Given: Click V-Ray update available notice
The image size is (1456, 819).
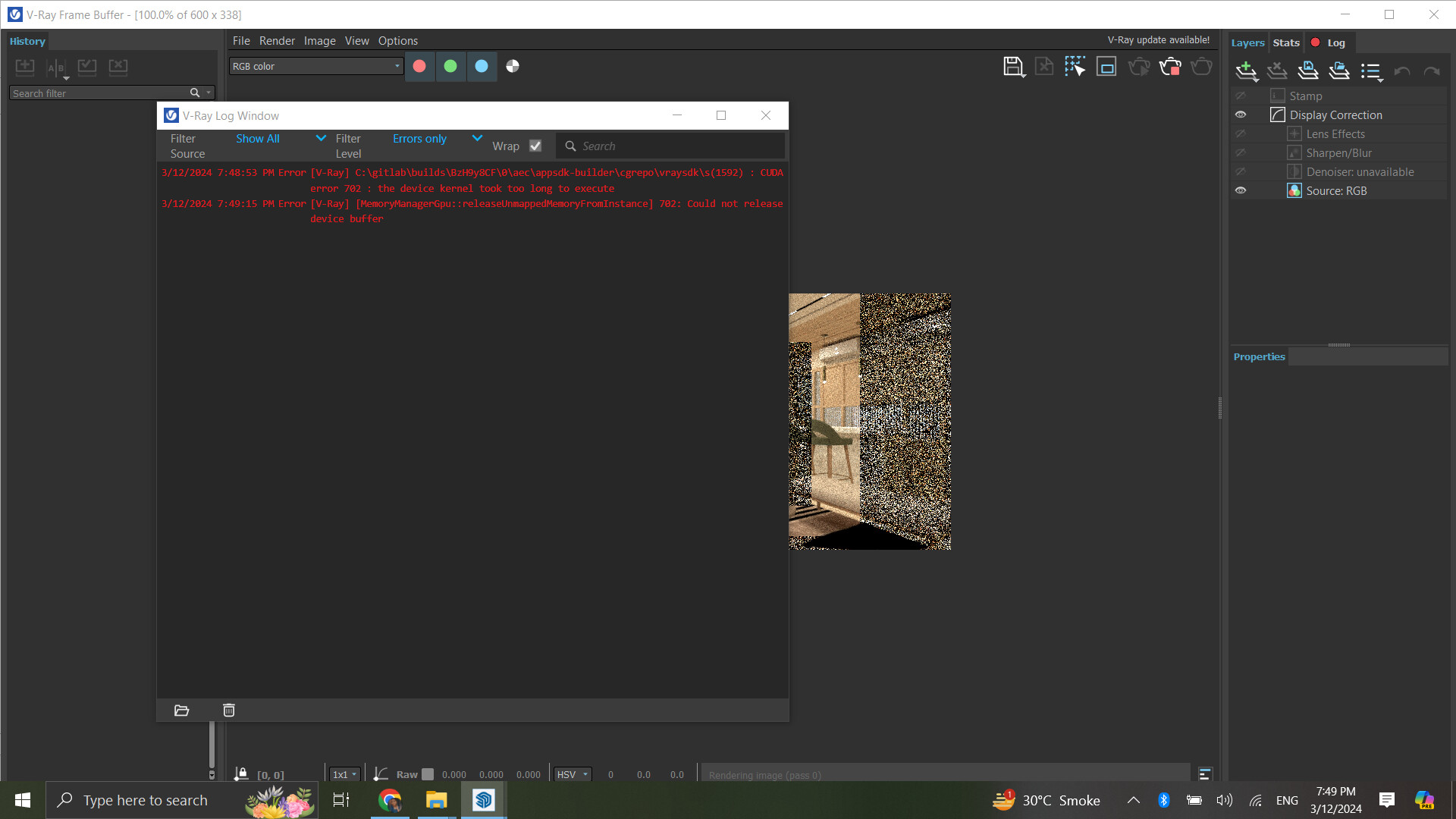Looking at the screenshot, I should coord(1158,40).
